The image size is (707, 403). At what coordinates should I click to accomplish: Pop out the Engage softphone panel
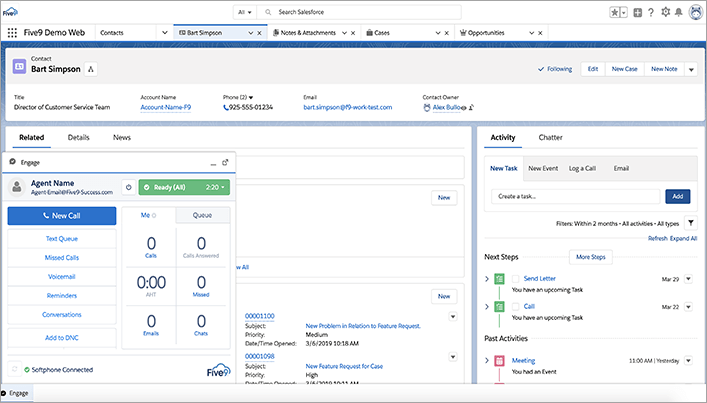pos(225,161)
